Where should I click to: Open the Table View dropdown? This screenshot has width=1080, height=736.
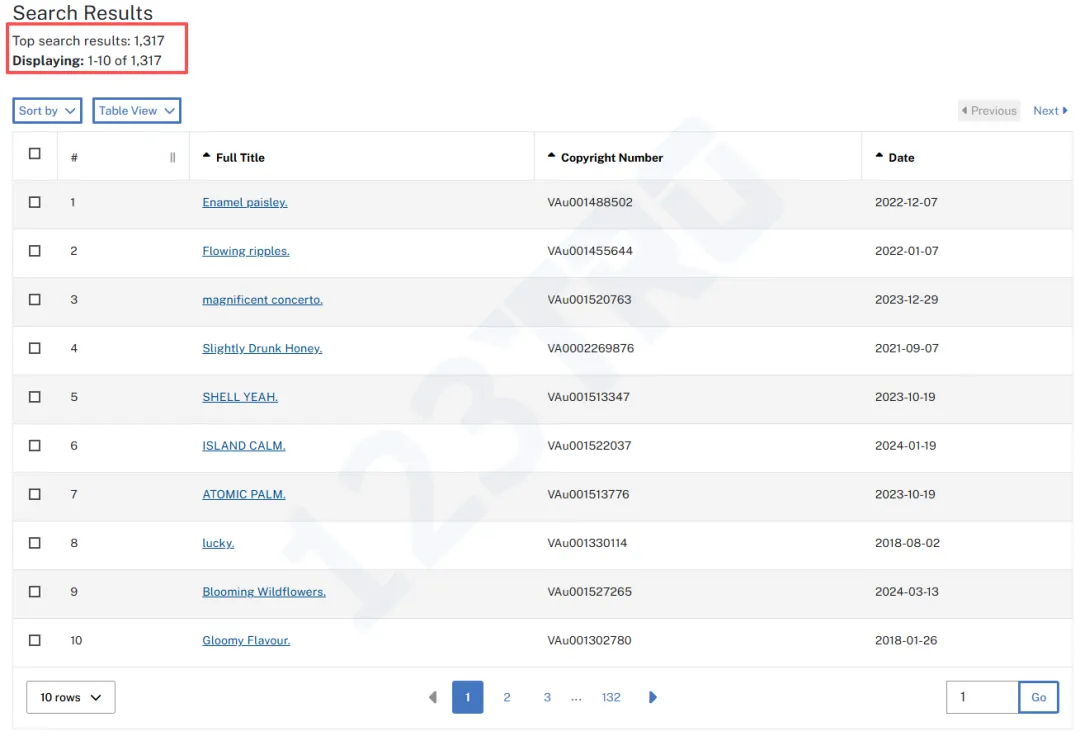[x=136, y=111]
